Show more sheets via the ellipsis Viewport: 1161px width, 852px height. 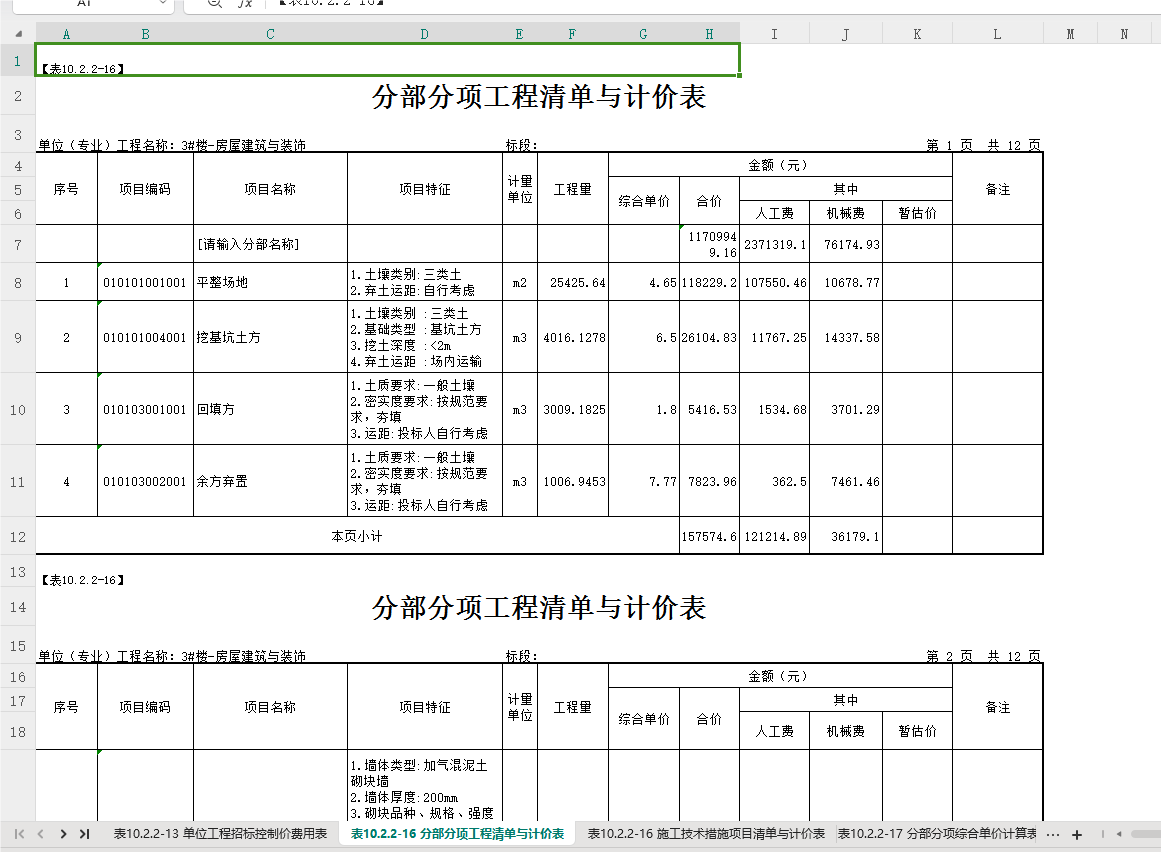click(x=1052, y=834)
